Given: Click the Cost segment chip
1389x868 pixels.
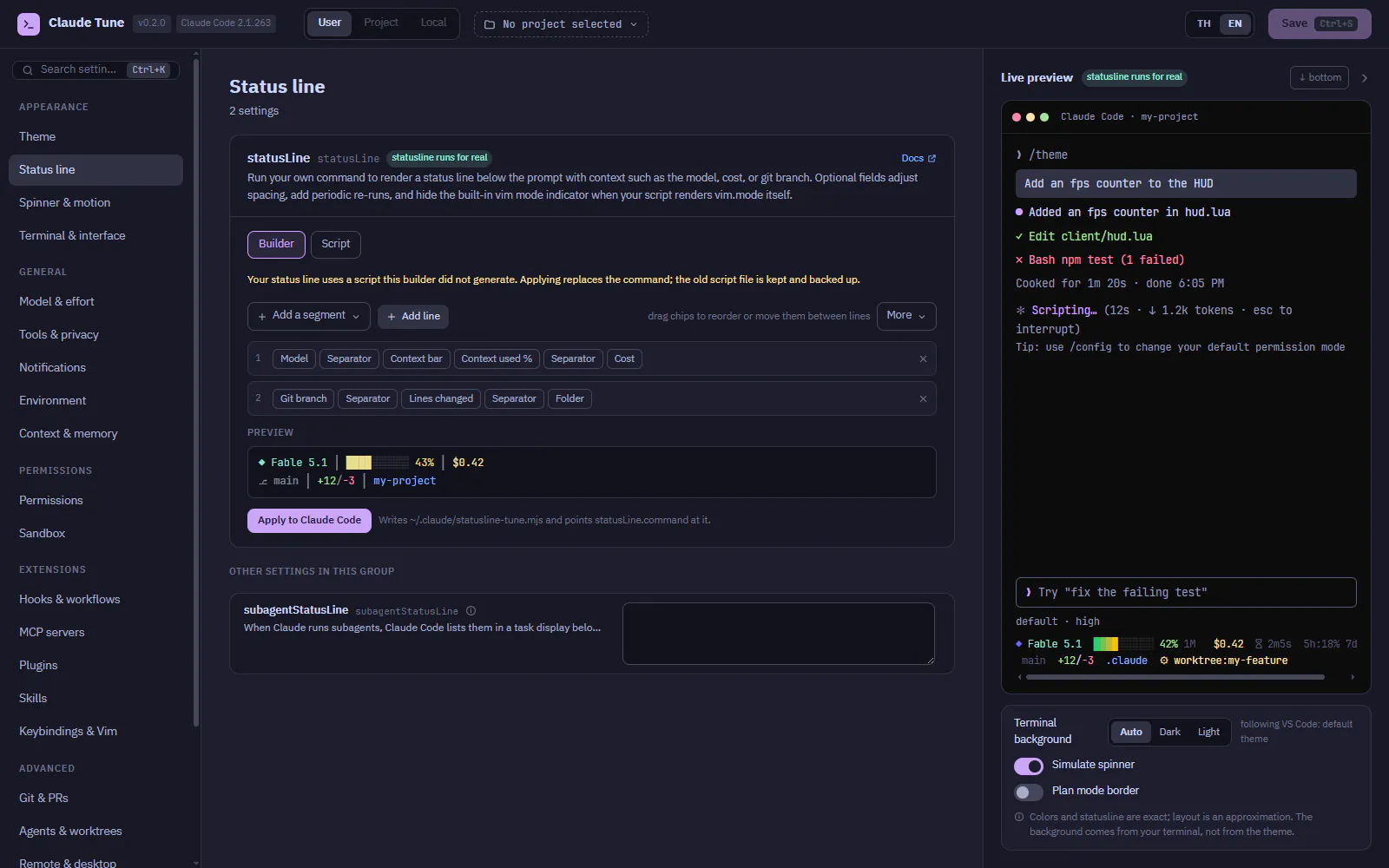Looking at the screenshot, I should pos(624,359).
